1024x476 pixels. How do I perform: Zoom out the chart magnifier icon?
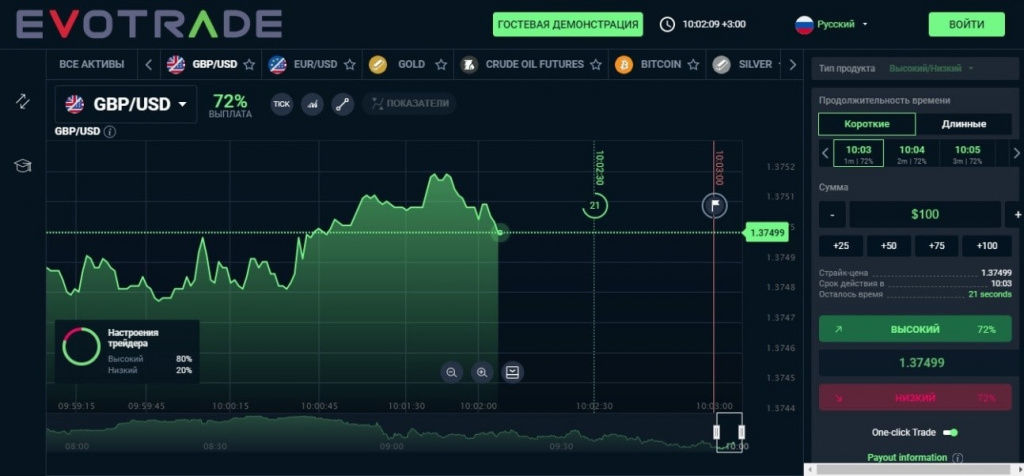(x=451, y=372)
